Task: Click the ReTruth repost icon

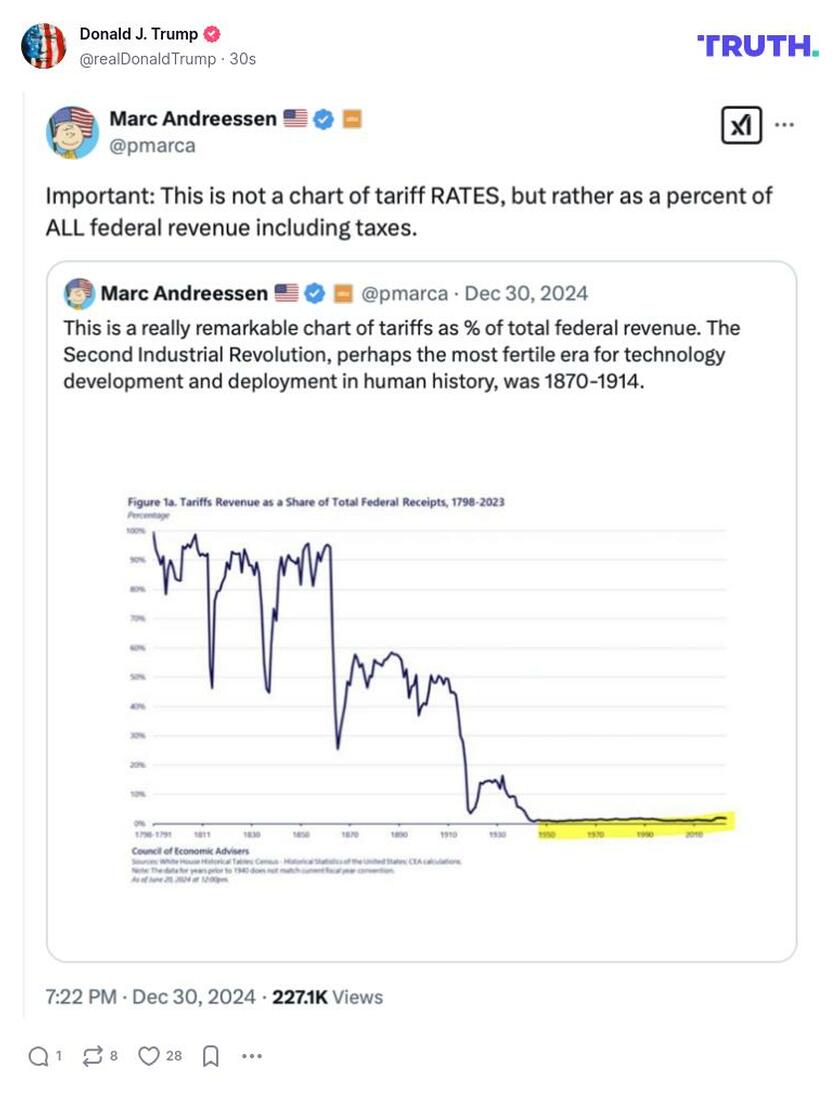Action: (x=94, y=1056)
